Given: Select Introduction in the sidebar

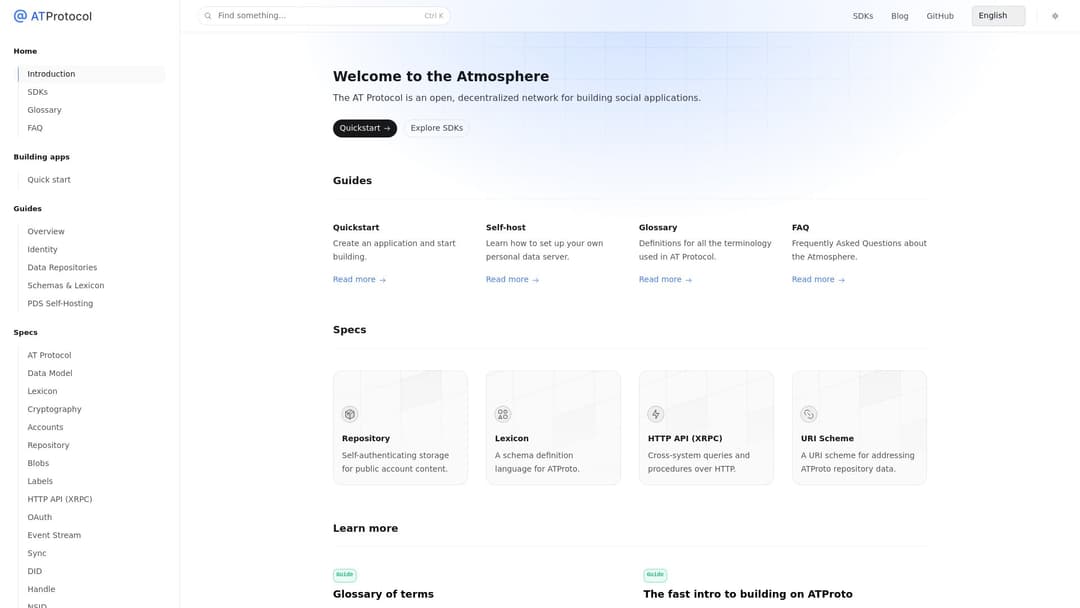Looking at the screenshot, I should (x=92, y=74).
